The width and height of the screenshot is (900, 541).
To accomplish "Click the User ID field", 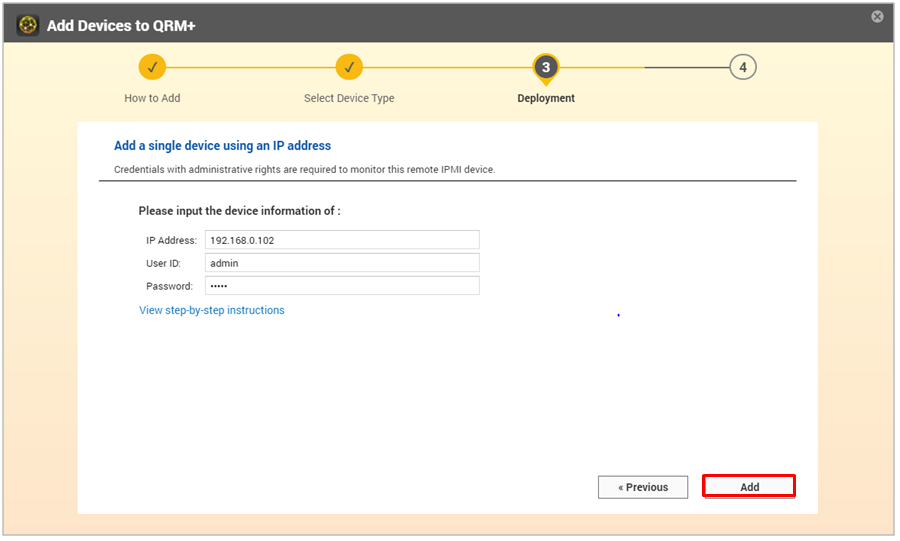I will click(x=342, y=263).
